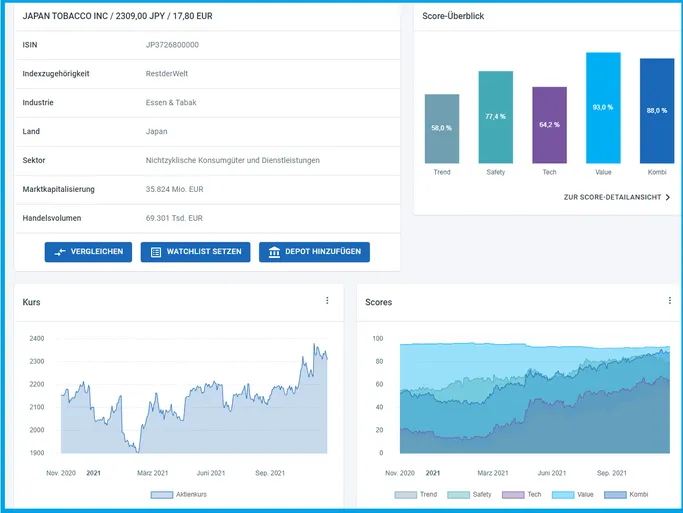Select the ISIN value JP3726800000

pyautogui.click(x=172, y=45)
